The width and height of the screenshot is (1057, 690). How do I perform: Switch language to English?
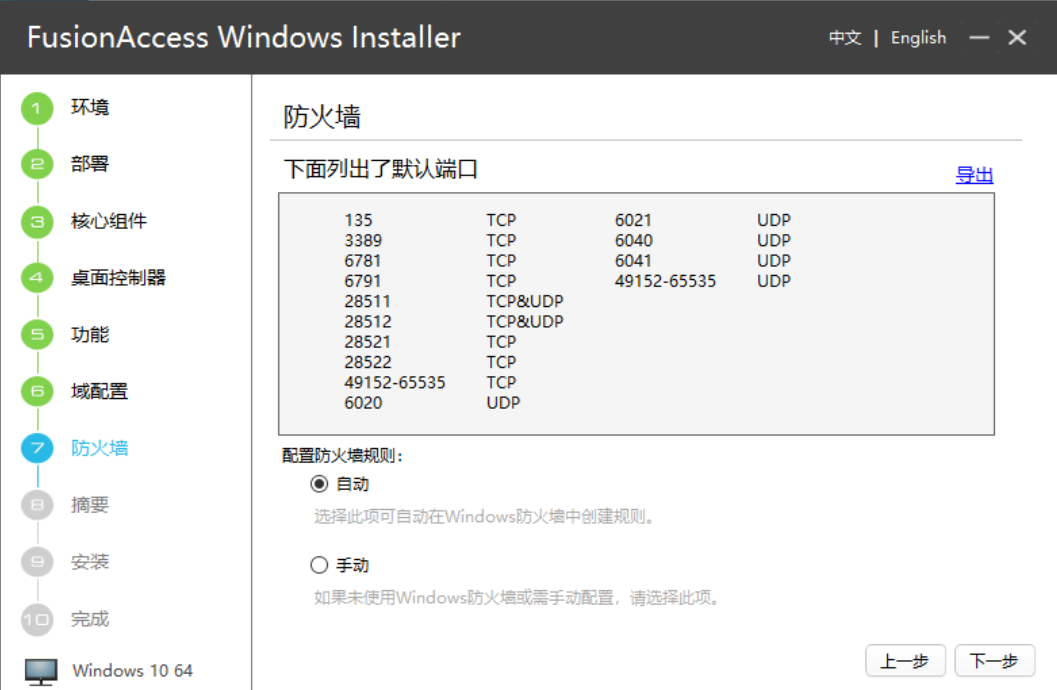pos(918,38)
